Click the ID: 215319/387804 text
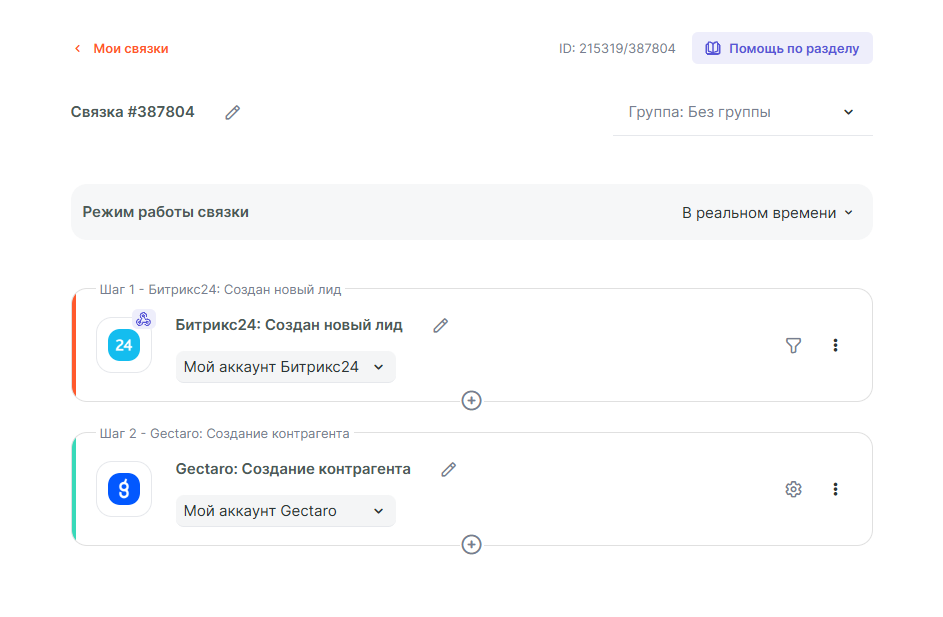 tap(617, 48)
